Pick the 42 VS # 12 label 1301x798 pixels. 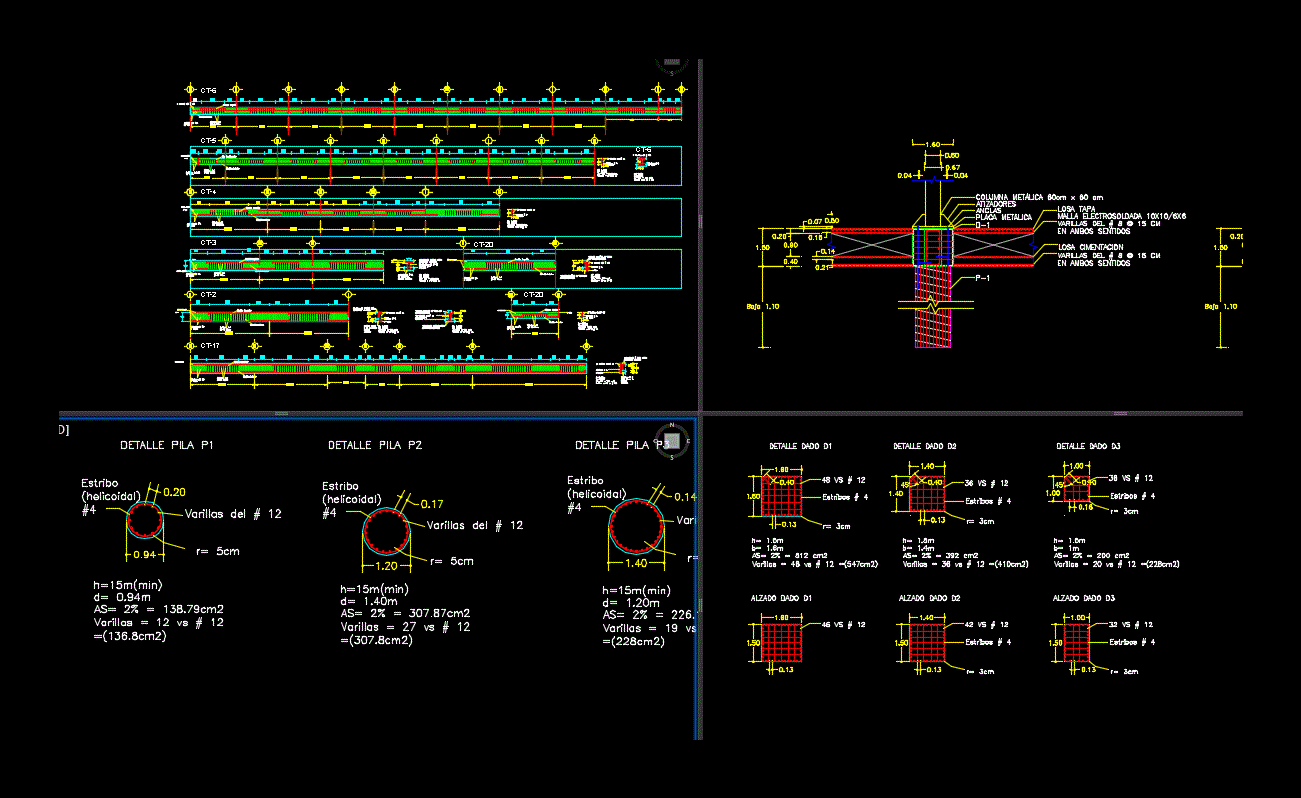pyautogui.click(x=988, y=624)
